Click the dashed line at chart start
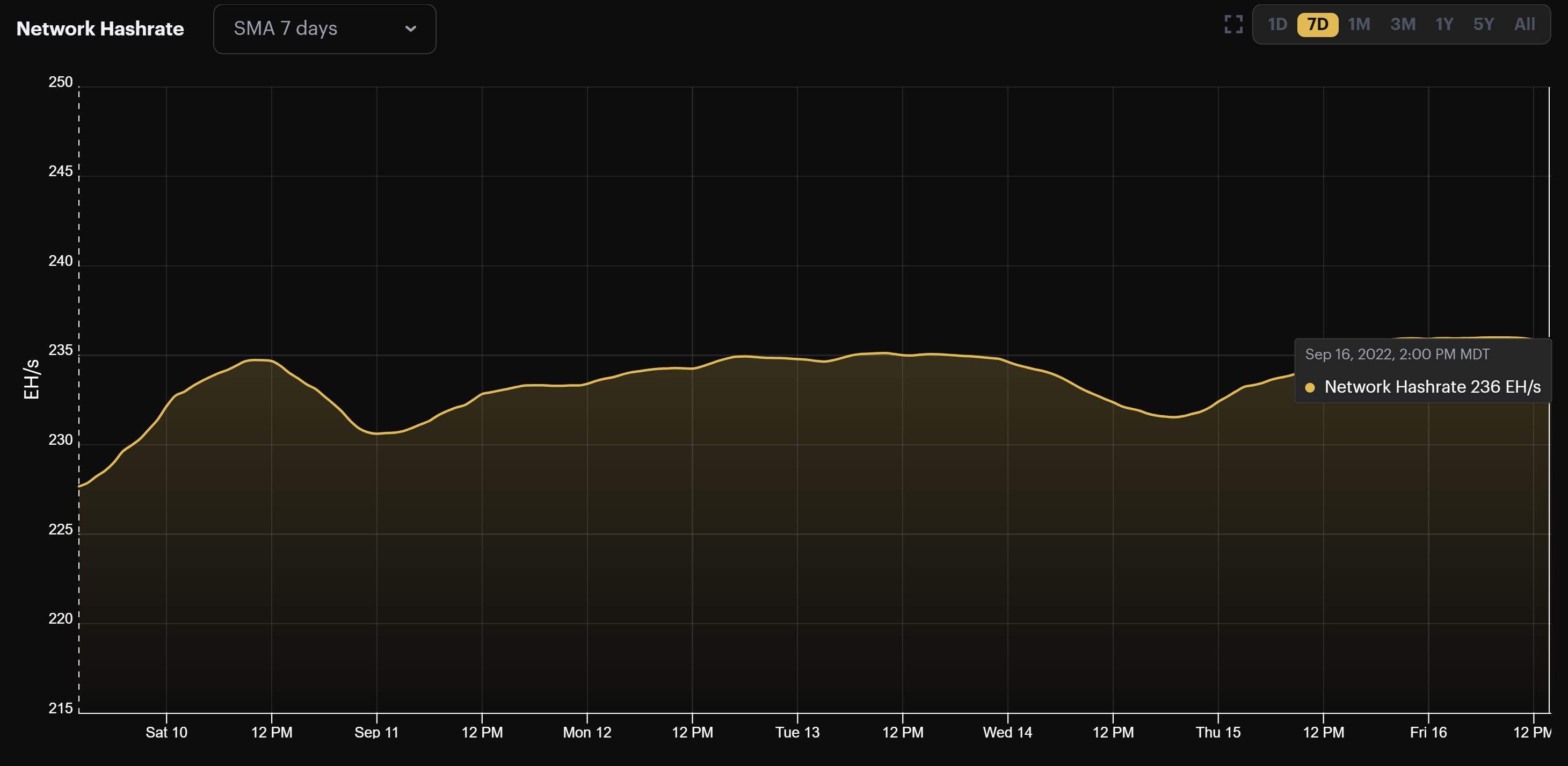Image resolution: width=1568 pixels, height=766 pixels. tap(77, 396)
